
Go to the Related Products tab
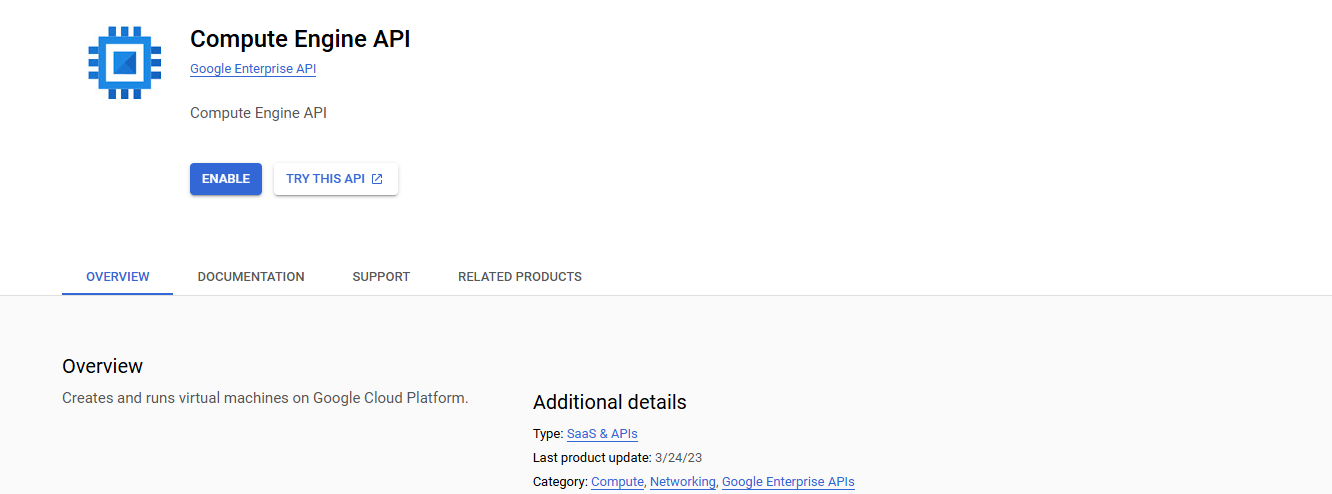pyautogui.click(x=520, y=277)
